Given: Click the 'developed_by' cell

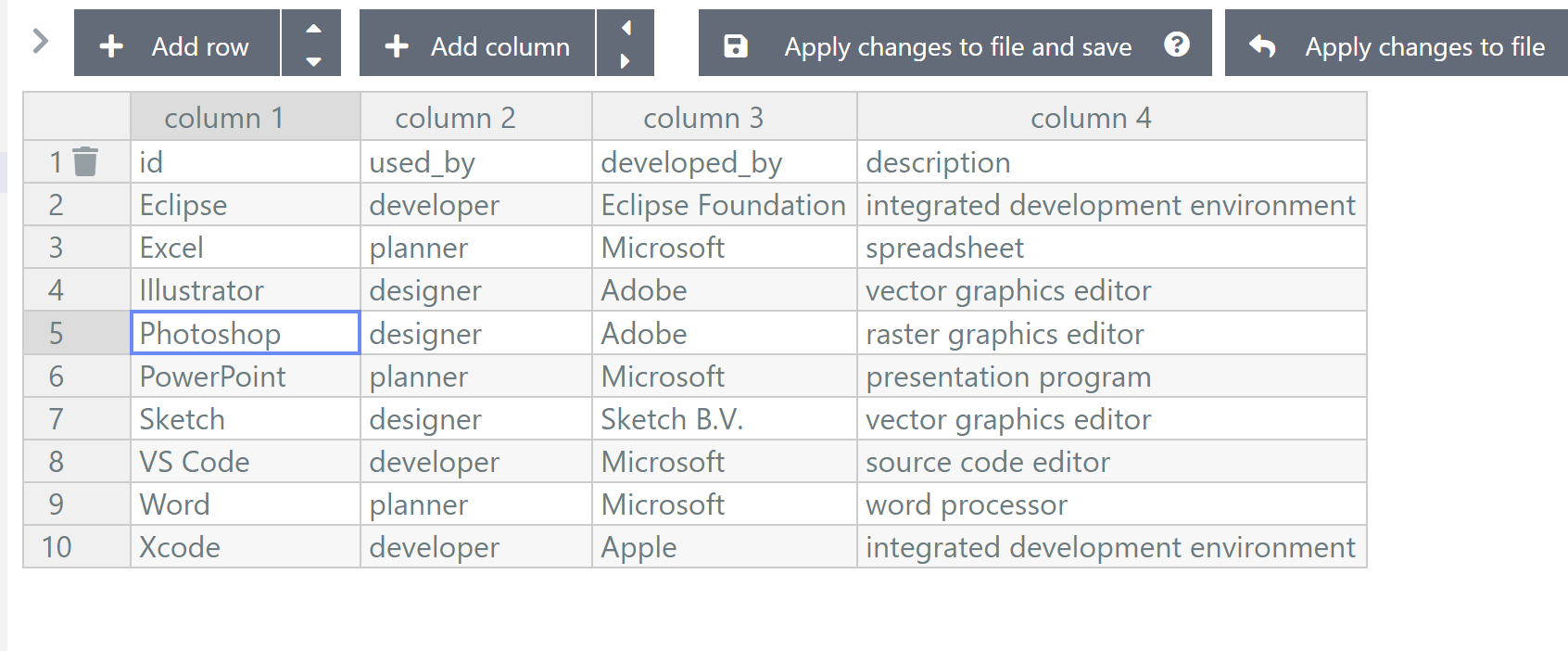Looking at the screenshot, I should 725,162.
